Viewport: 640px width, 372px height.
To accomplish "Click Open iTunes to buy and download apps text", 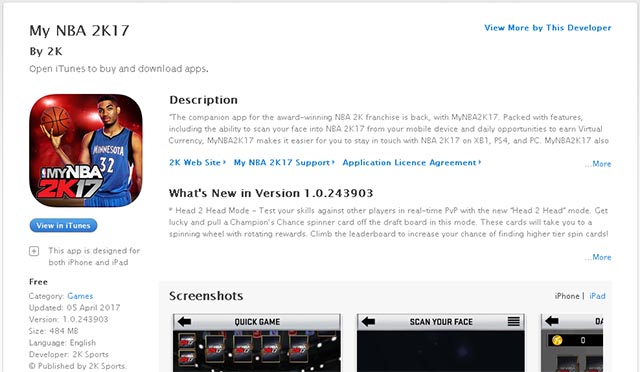I will [119, 69].
